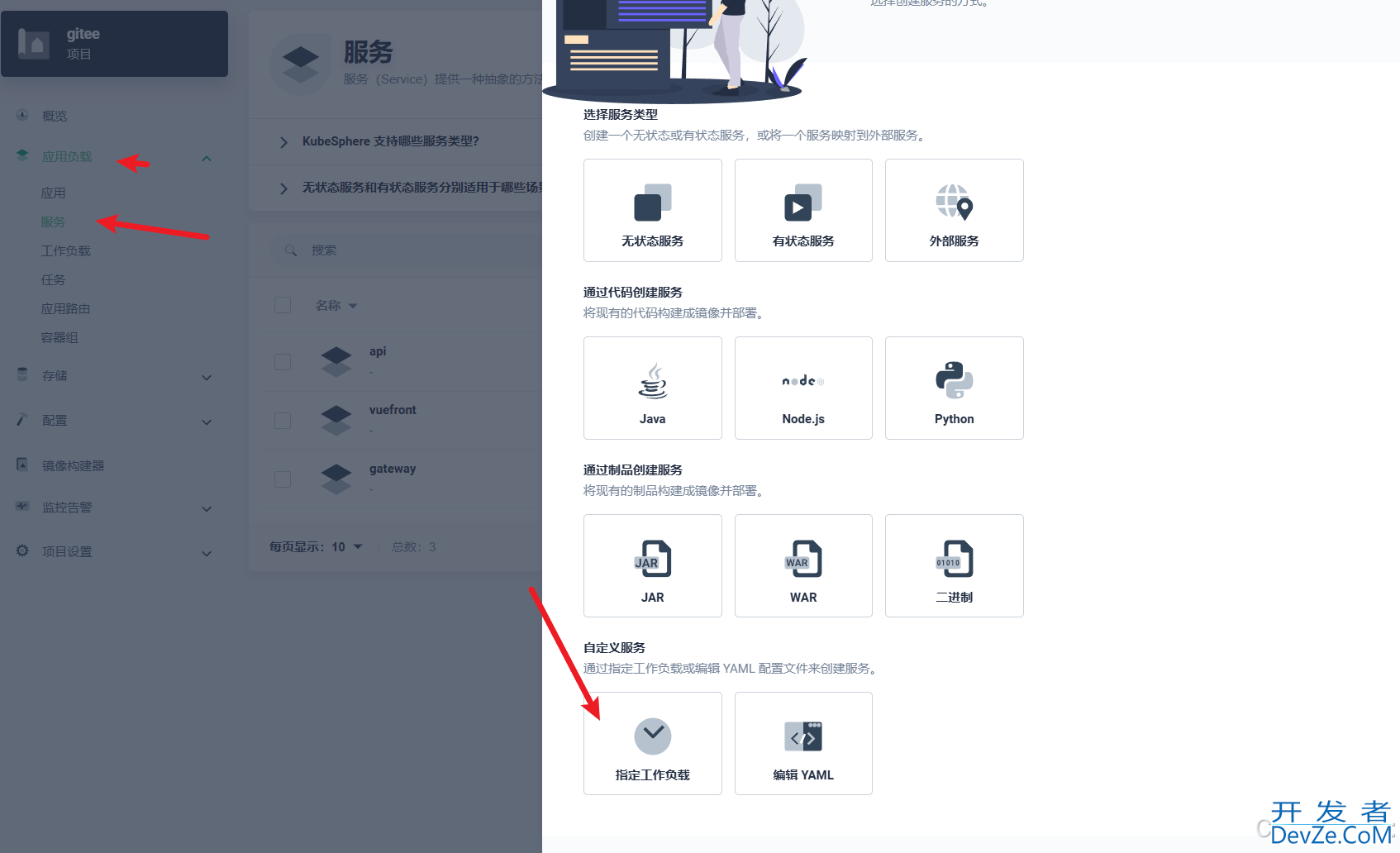Click the 编辑 YAML card label
Viewport: 1400px width, 853px height.
click(803, 774)
